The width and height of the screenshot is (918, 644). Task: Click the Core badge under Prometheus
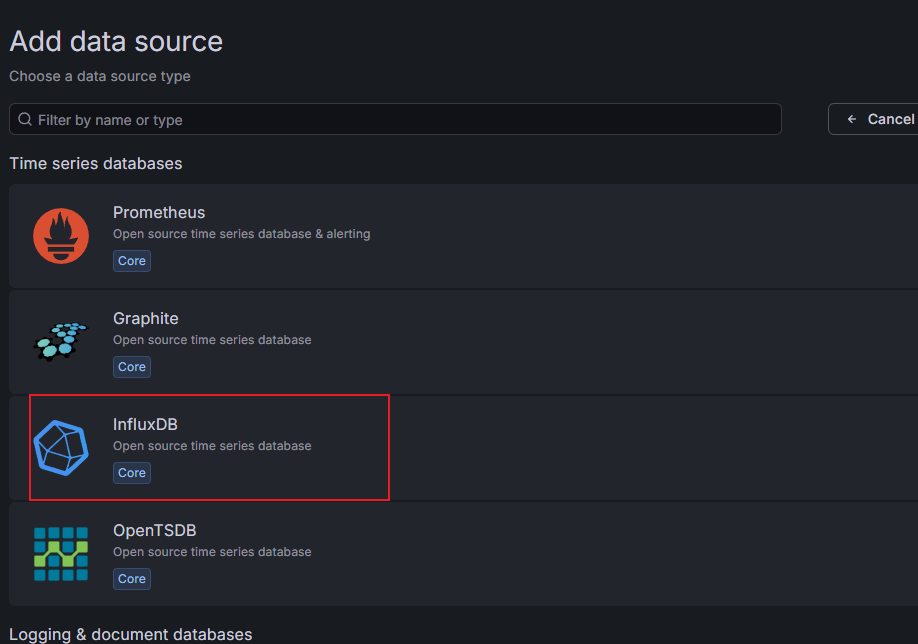coord(132,261)
